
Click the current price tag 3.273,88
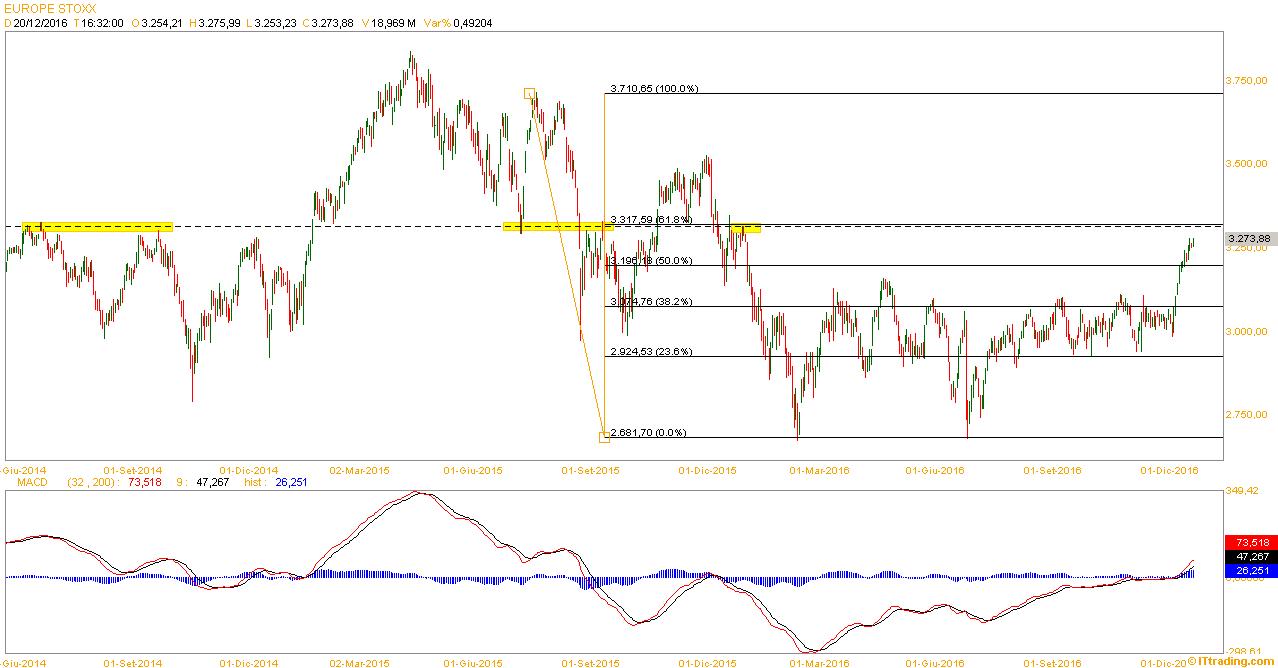click(1248, 239)
